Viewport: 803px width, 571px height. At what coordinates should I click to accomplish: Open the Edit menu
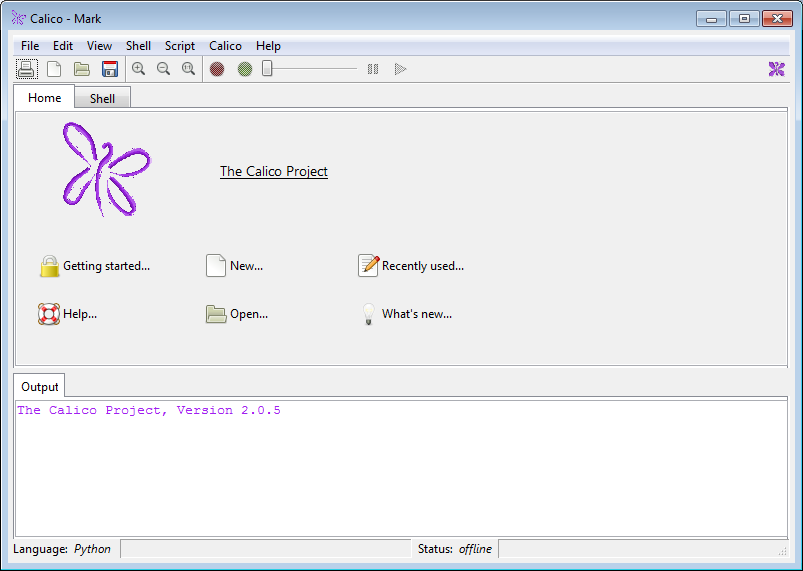pyautogui.click(x=62, y=46)
